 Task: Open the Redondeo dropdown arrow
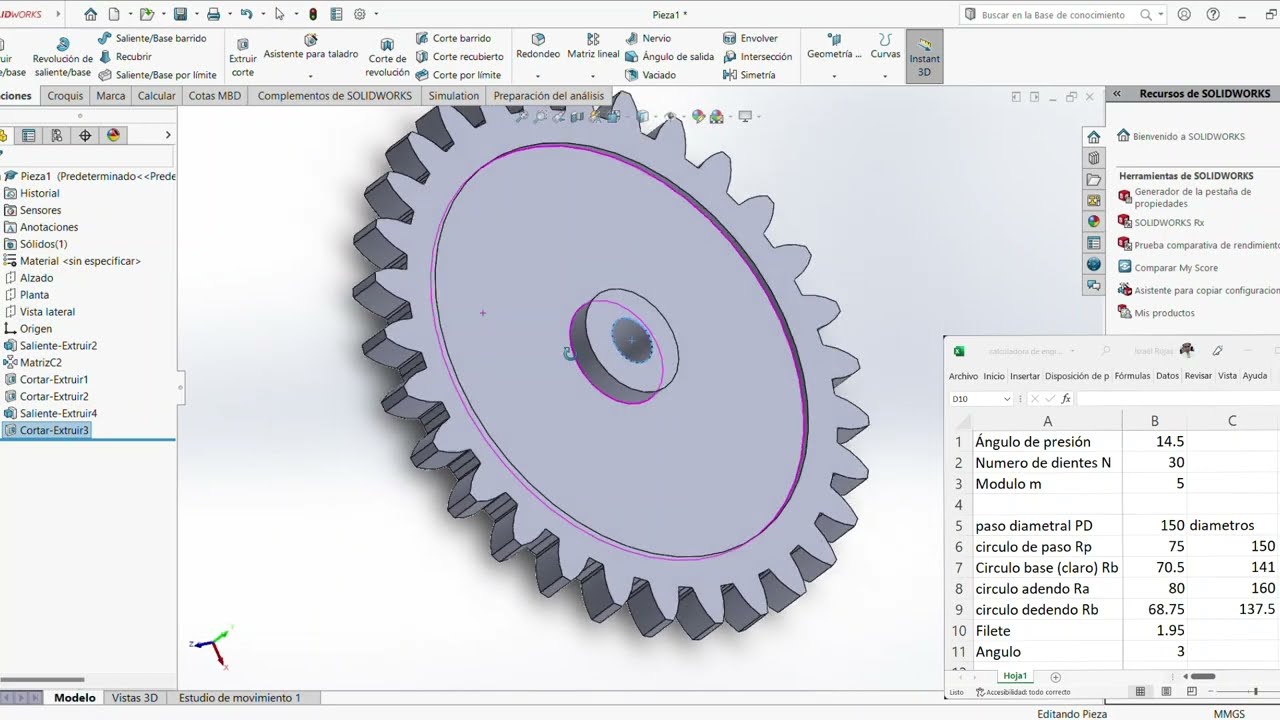538,76
